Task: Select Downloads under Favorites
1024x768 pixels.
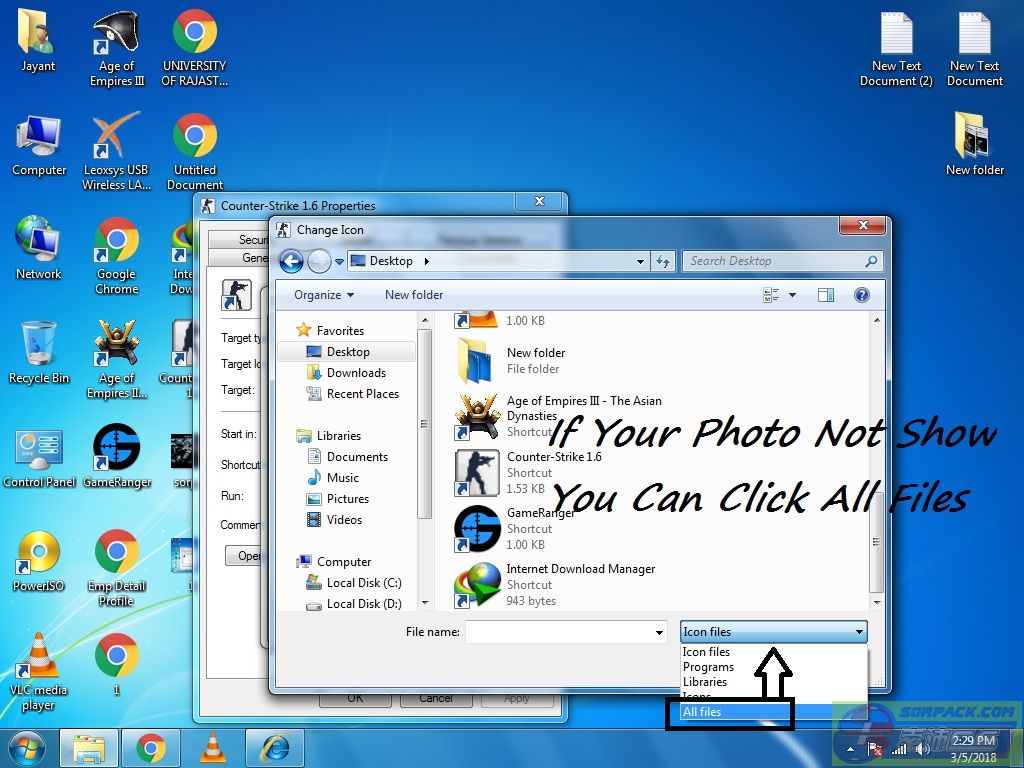Action: 356,373
